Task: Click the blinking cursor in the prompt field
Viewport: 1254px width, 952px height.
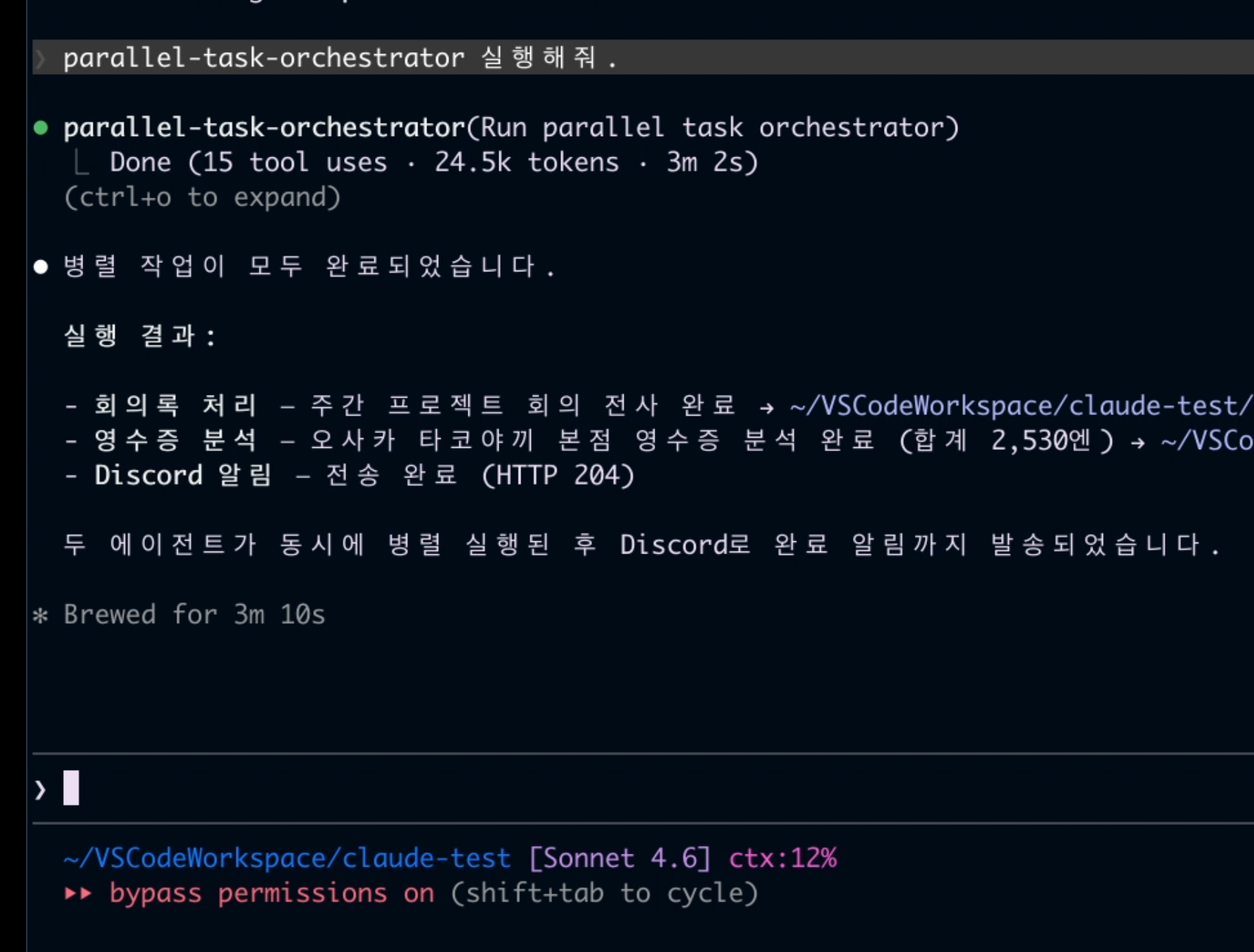Action: click(71, 788)
